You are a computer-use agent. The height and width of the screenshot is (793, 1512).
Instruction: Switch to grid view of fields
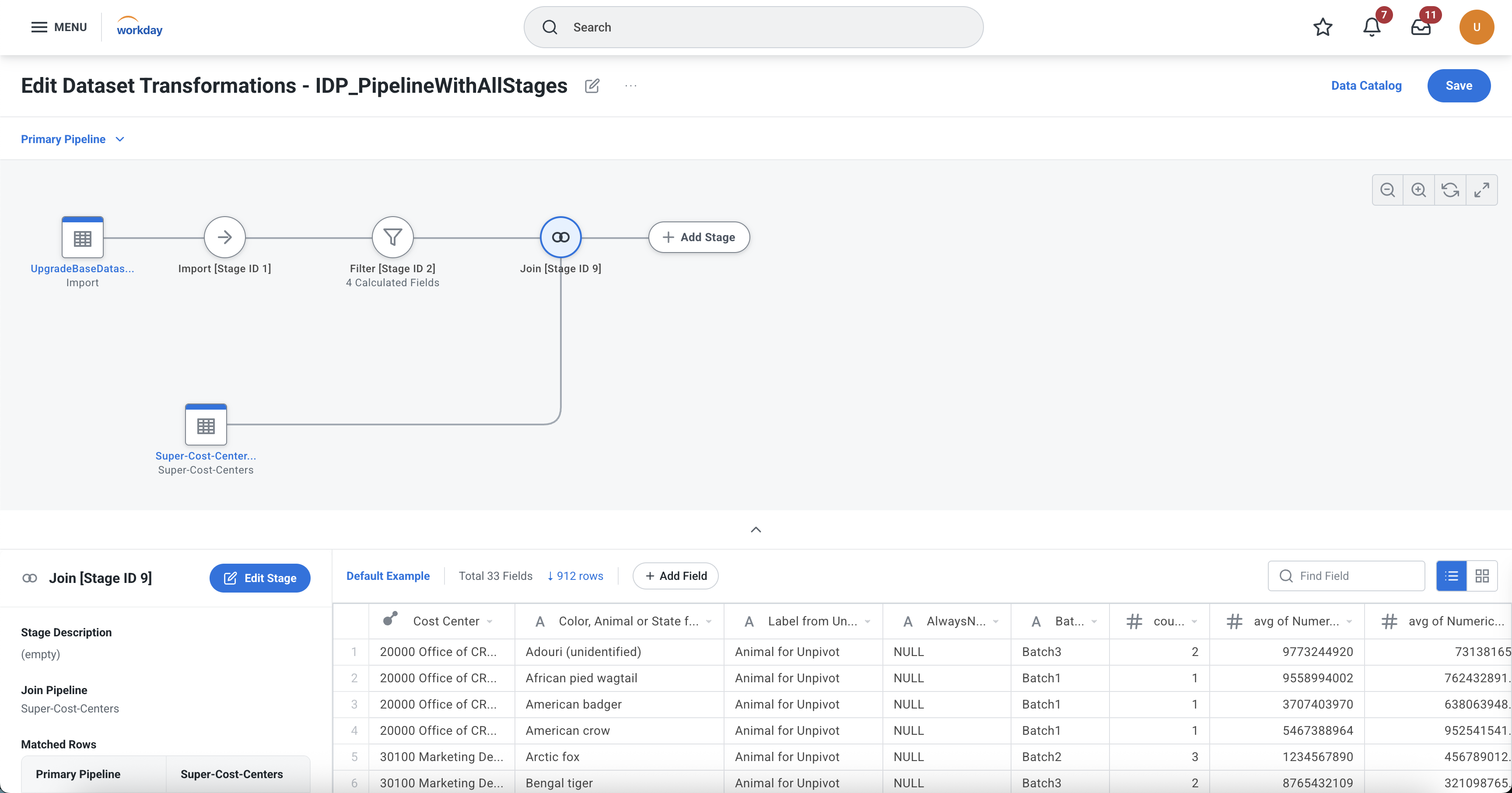1481,576
